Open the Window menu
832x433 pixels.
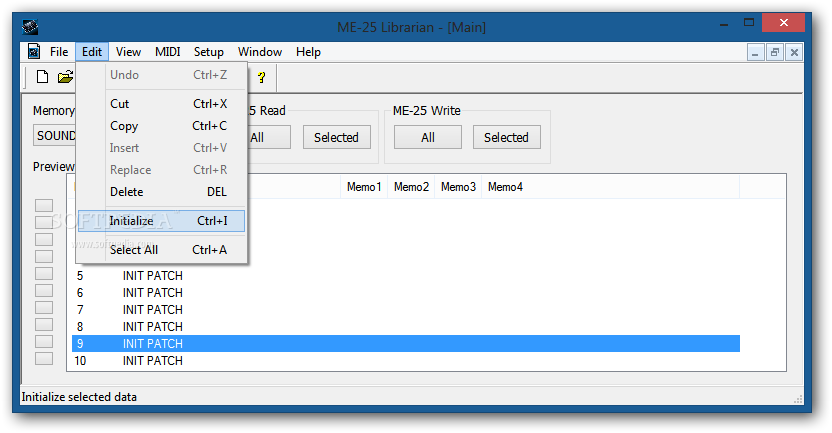[260, 52]
